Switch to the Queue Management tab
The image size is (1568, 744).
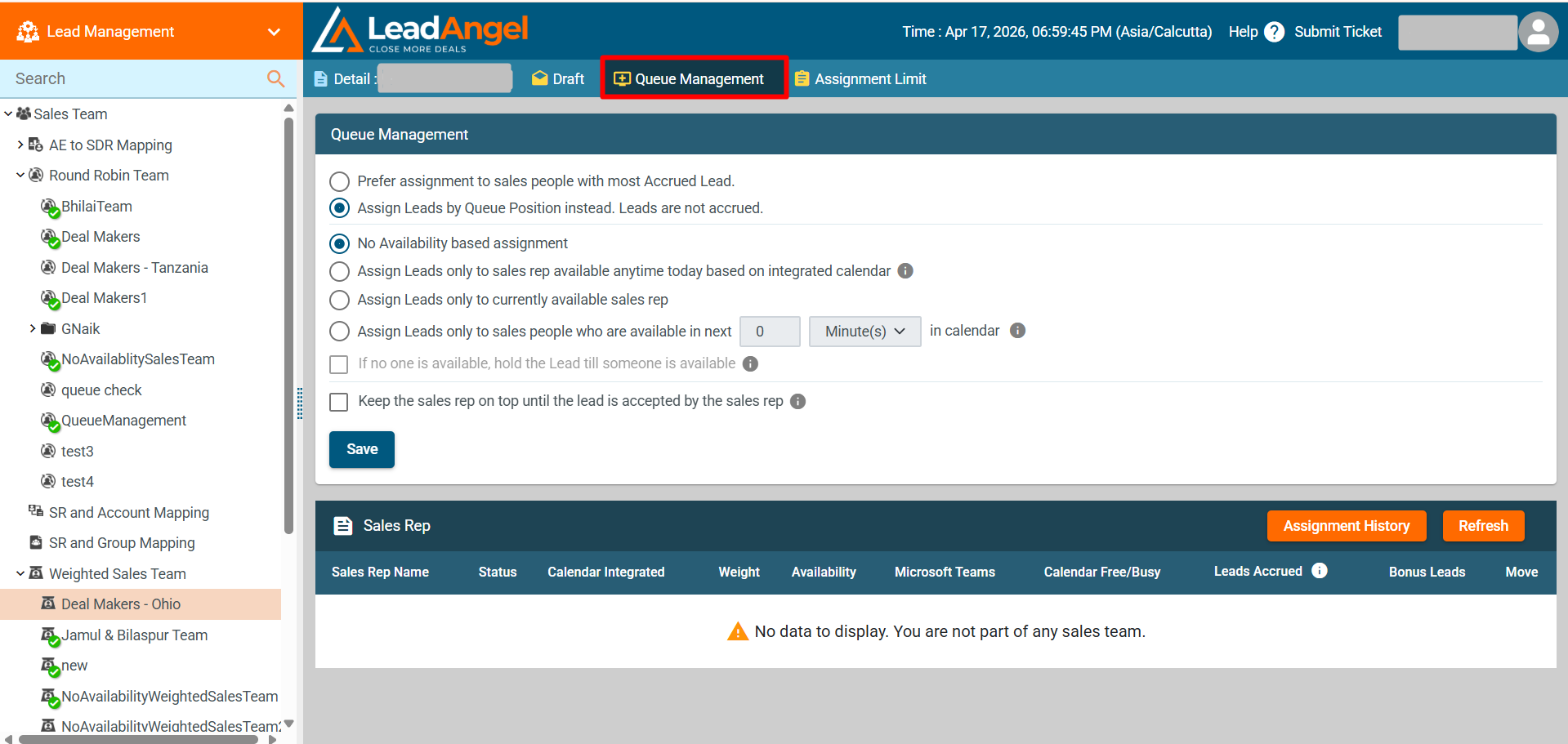694,79
